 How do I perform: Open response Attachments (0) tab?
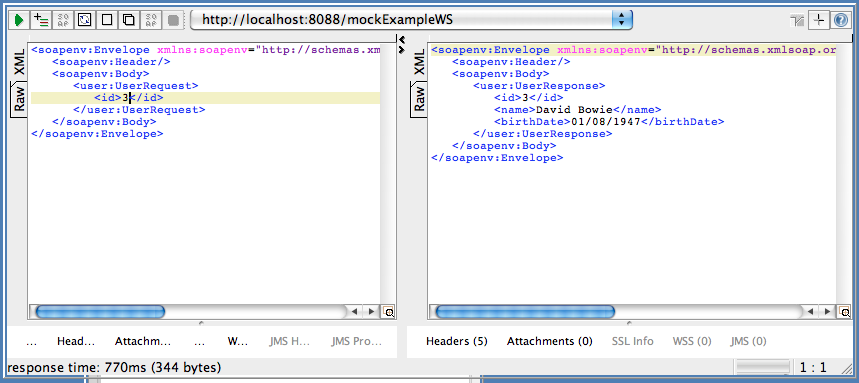click(549, 341)
